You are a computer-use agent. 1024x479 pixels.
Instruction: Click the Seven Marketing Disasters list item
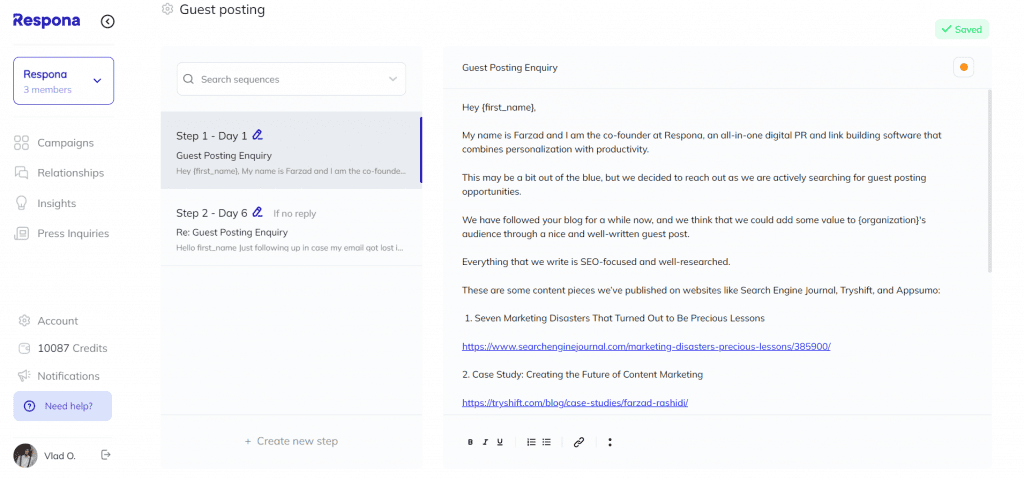point(615,318)
